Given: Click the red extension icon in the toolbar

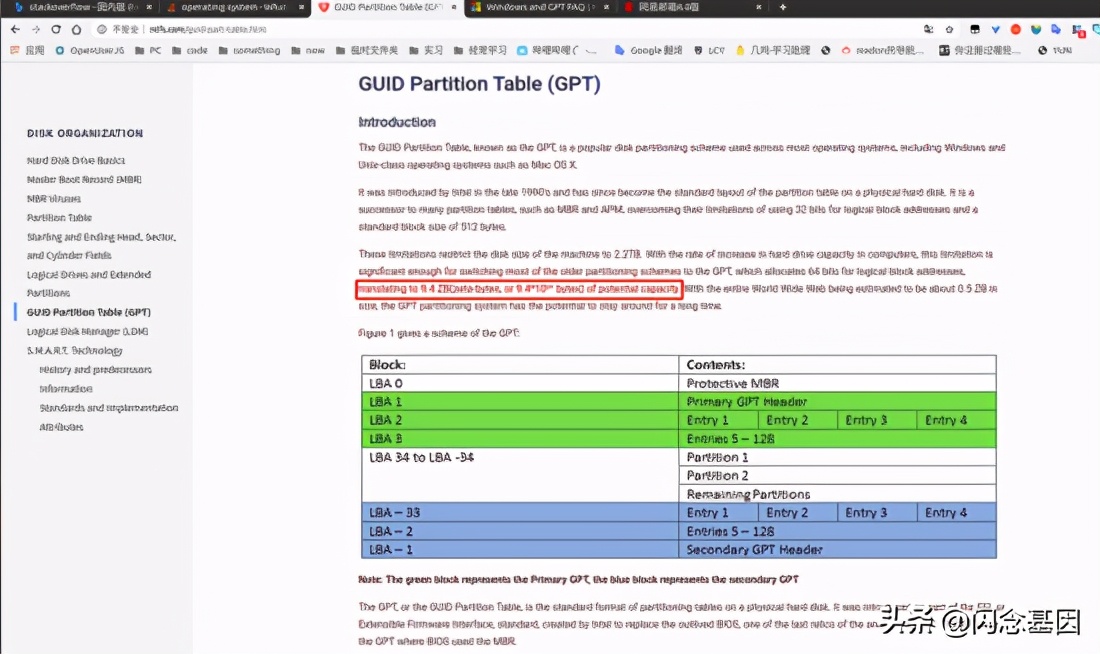Looking at the screenshot, I should (x=1016, y=30).
